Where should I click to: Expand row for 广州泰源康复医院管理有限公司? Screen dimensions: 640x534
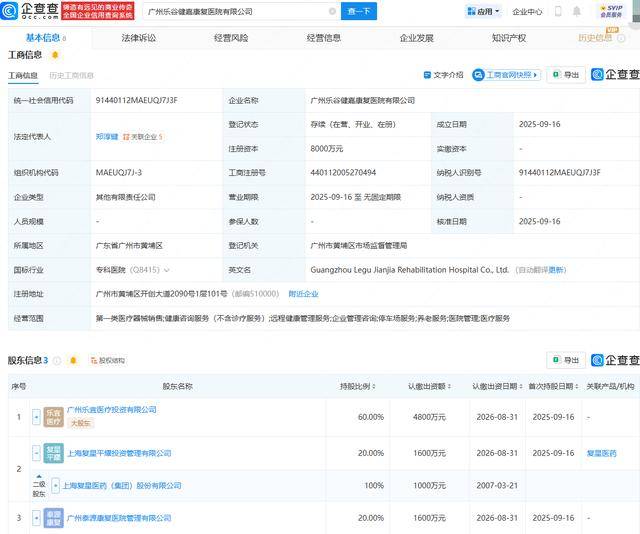36,518
